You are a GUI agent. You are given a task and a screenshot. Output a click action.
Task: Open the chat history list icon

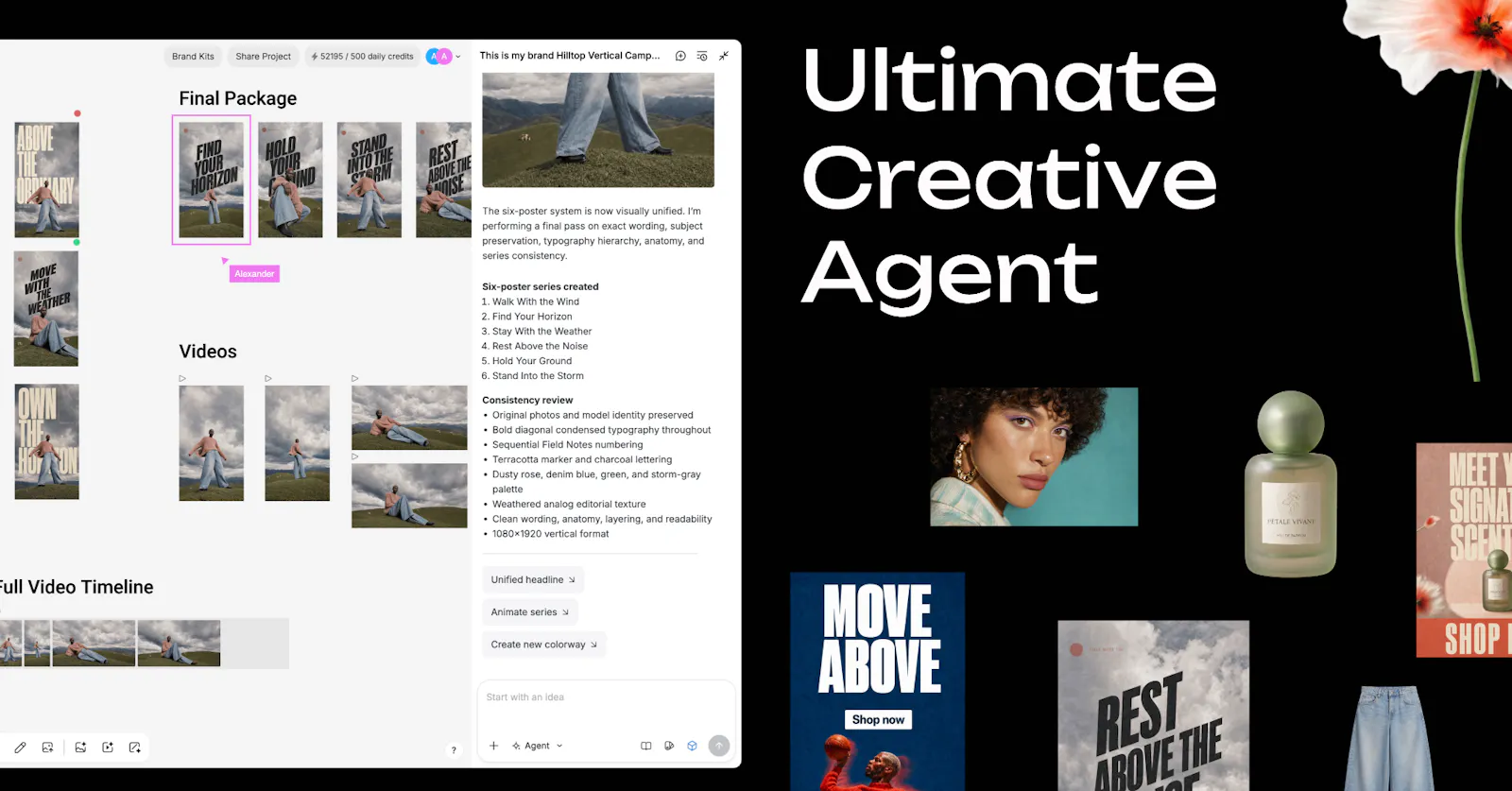[702, 56]
